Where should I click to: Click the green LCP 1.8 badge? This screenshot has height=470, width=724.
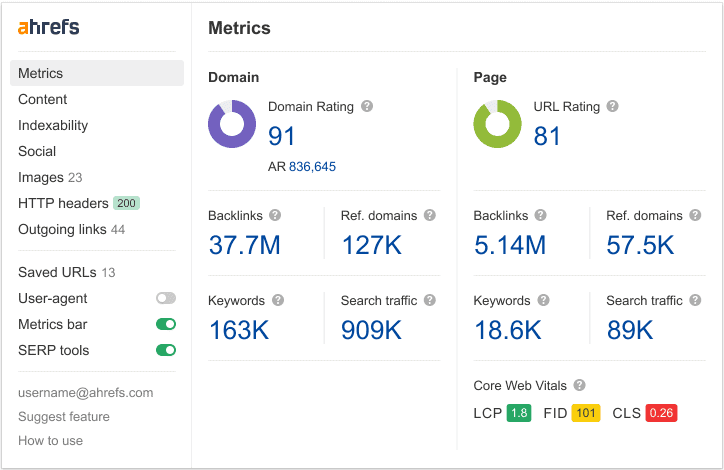(519, 413)
